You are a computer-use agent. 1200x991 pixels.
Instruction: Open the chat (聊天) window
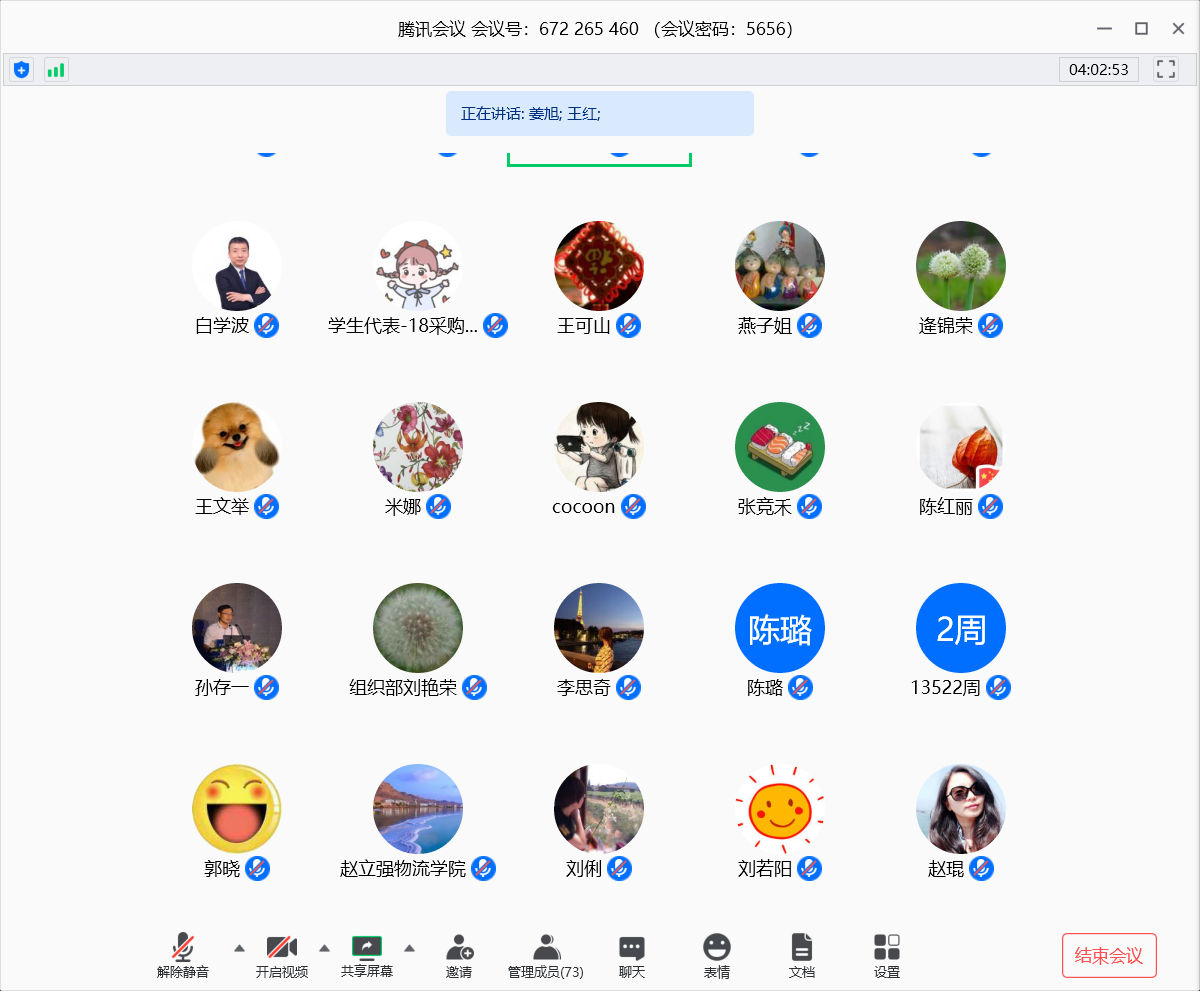tap(631, 954)
